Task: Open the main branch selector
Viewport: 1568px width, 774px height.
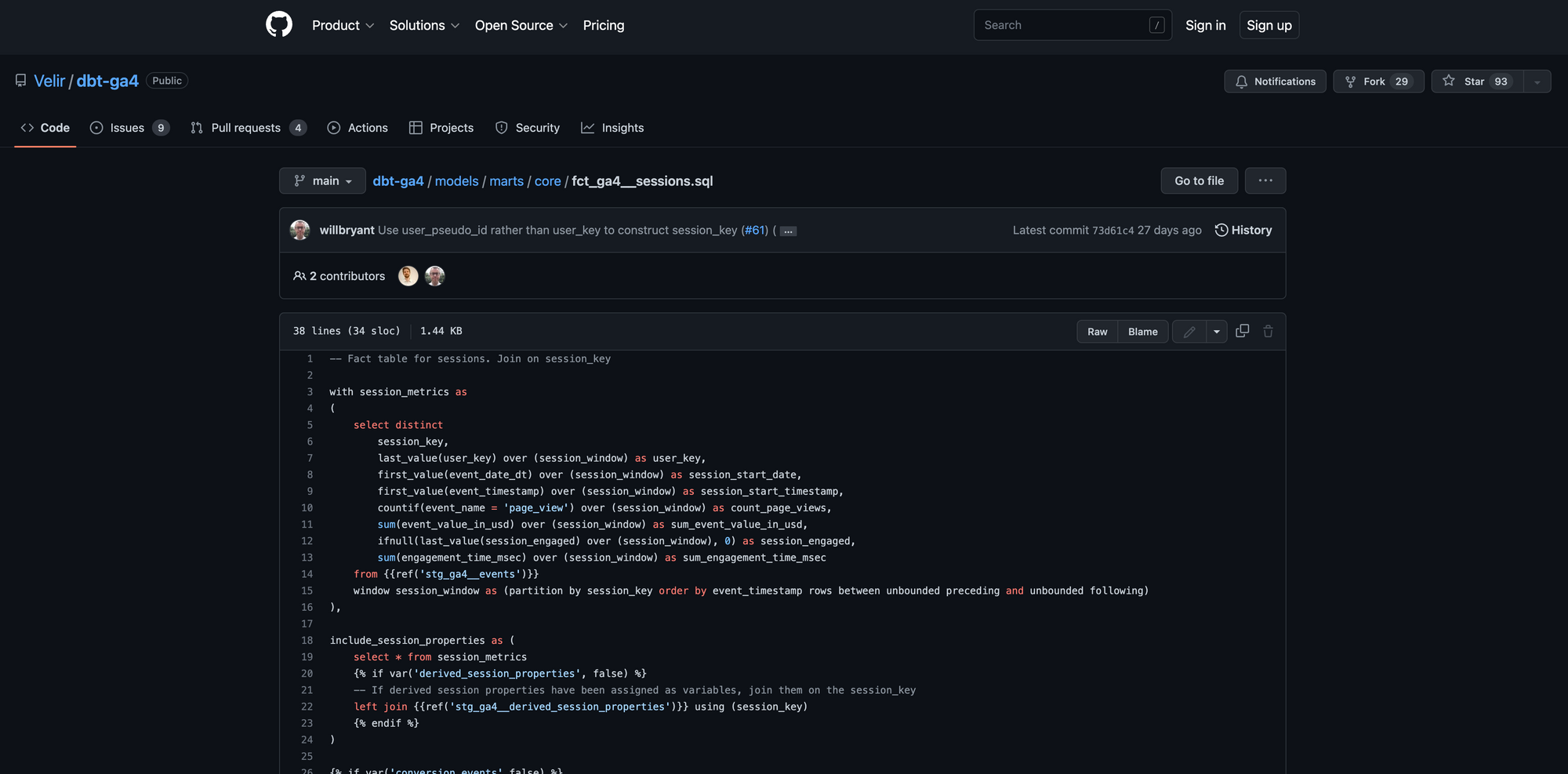Action: 322,180
